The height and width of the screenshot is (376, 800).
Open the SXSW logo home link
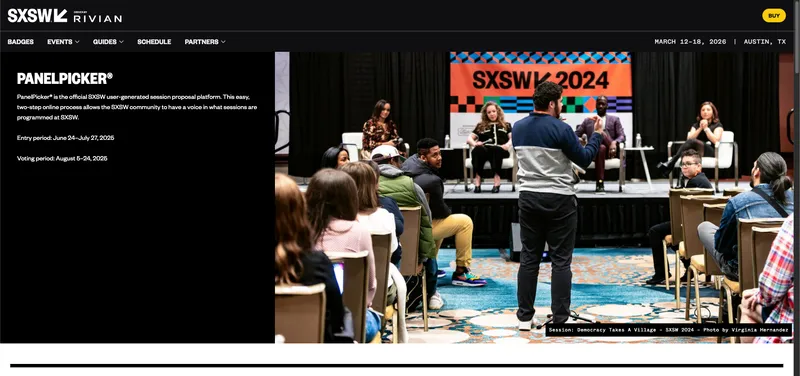[37, 16]
